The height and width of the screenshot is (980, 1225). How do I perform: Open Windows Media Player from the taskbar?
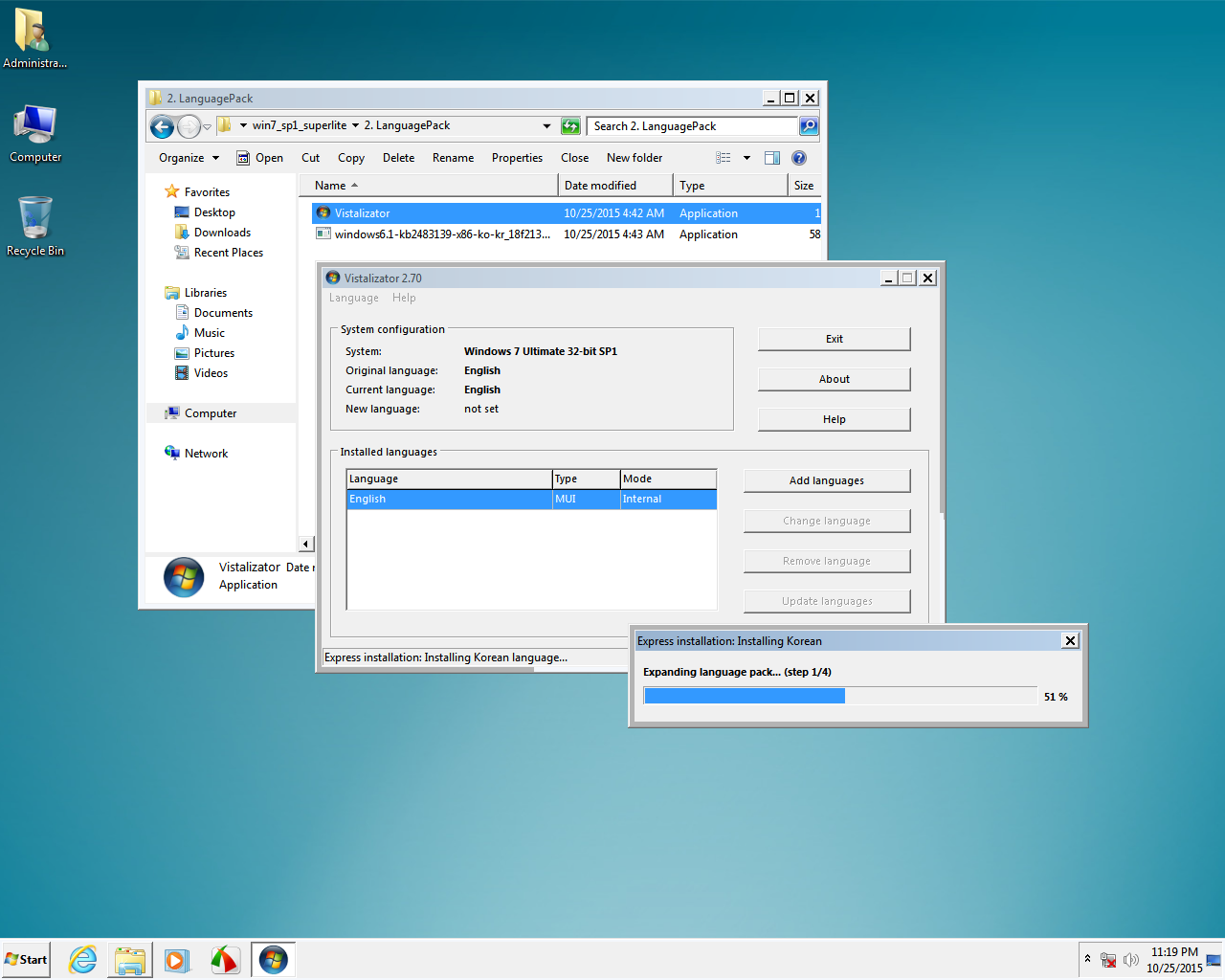click(177, 960)
